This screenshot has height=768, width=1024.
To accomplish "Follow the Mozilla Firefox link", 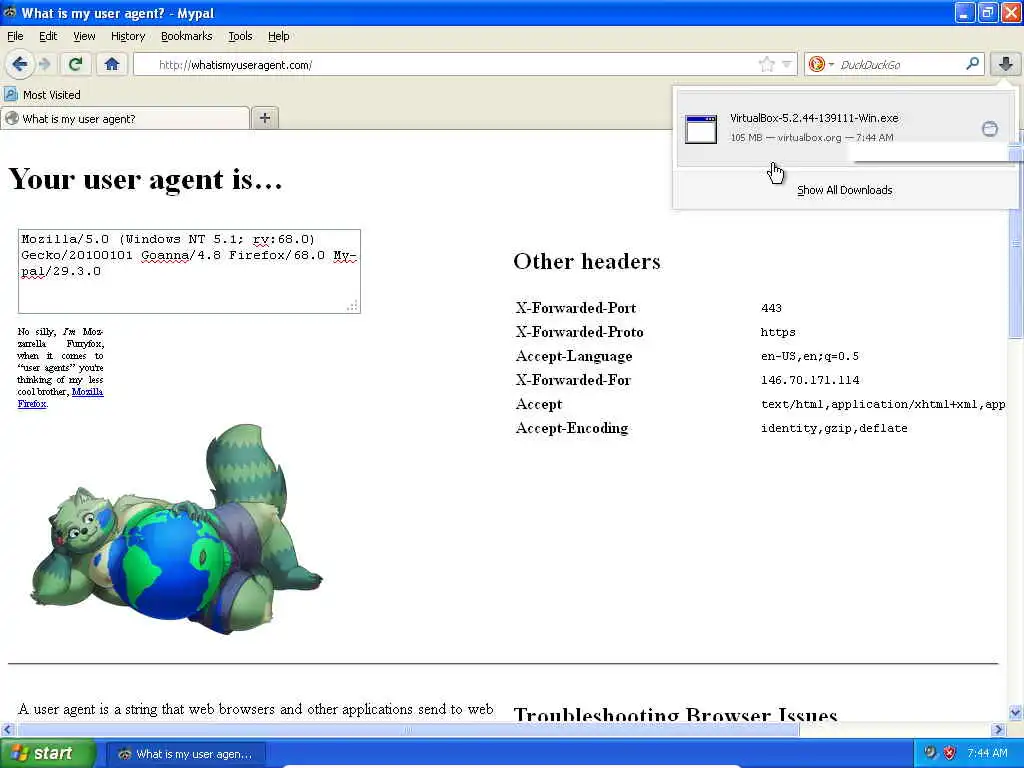I will coord(61,398).
